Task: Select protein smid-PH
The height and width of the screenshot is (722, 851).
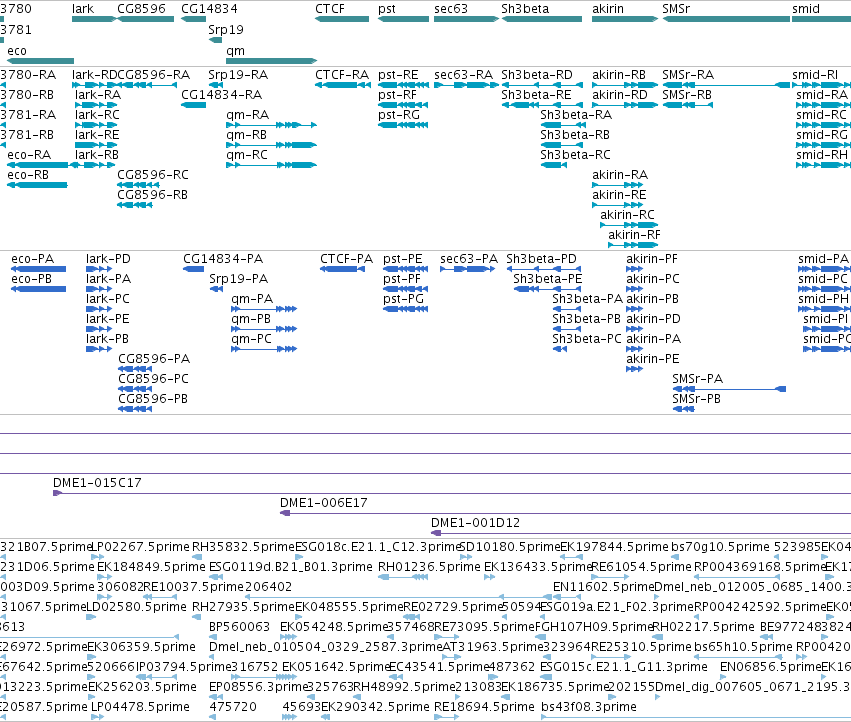Action: 824,309
